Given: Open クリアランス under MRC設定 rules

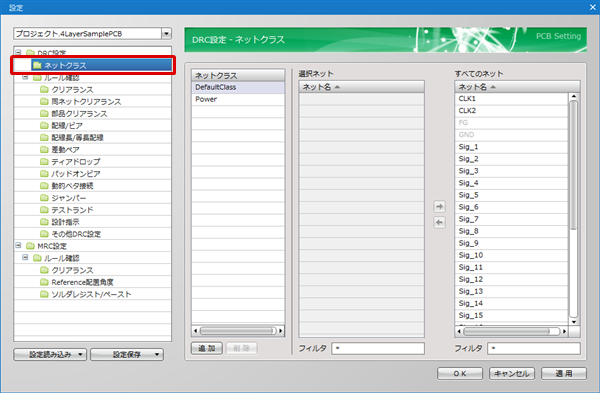Looking at the screenshot, I should (x=72, y=270).
